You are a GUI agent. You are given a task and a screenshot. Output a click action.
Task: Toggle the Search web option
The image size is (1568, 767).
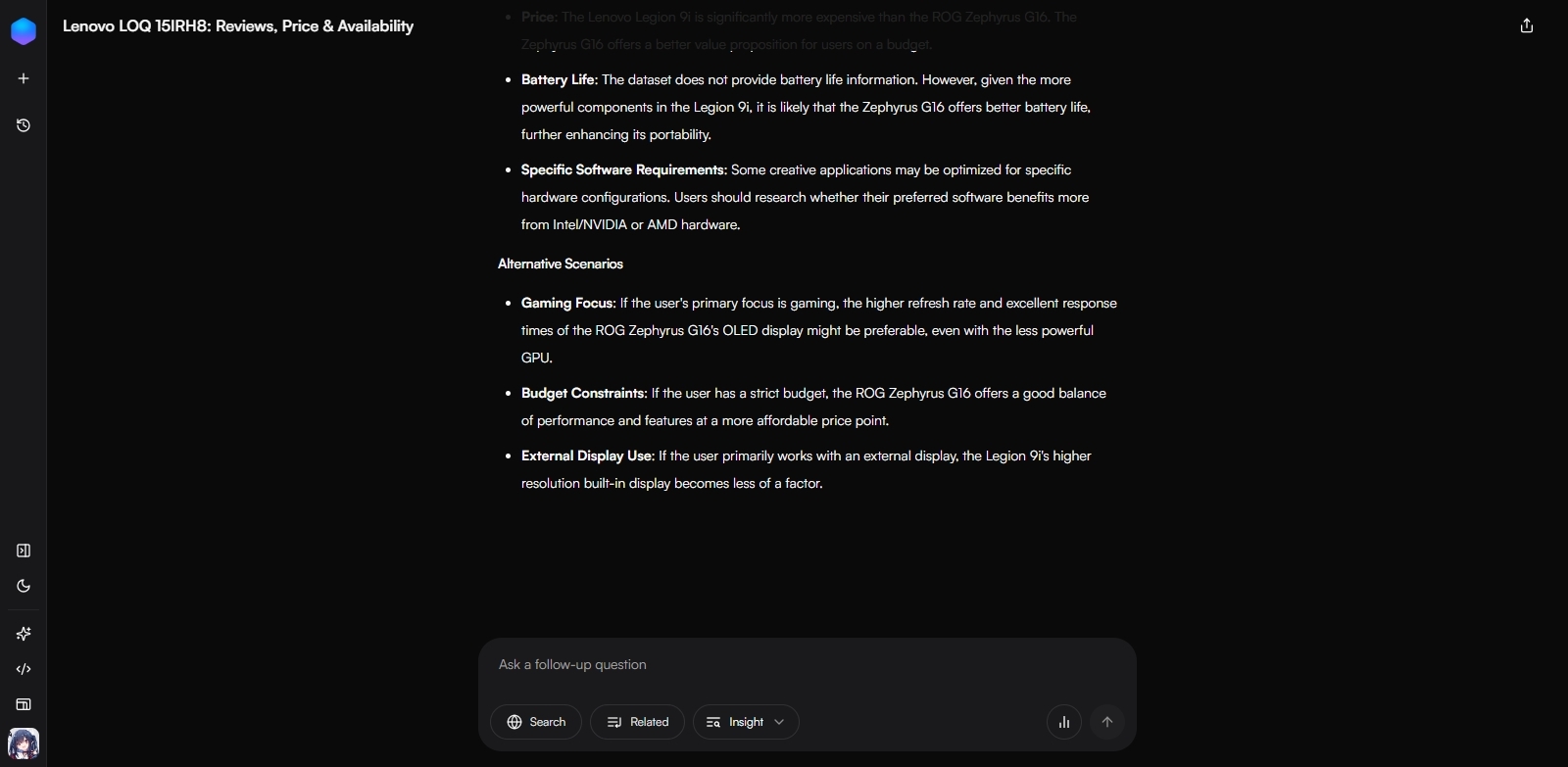click(536, 722)
